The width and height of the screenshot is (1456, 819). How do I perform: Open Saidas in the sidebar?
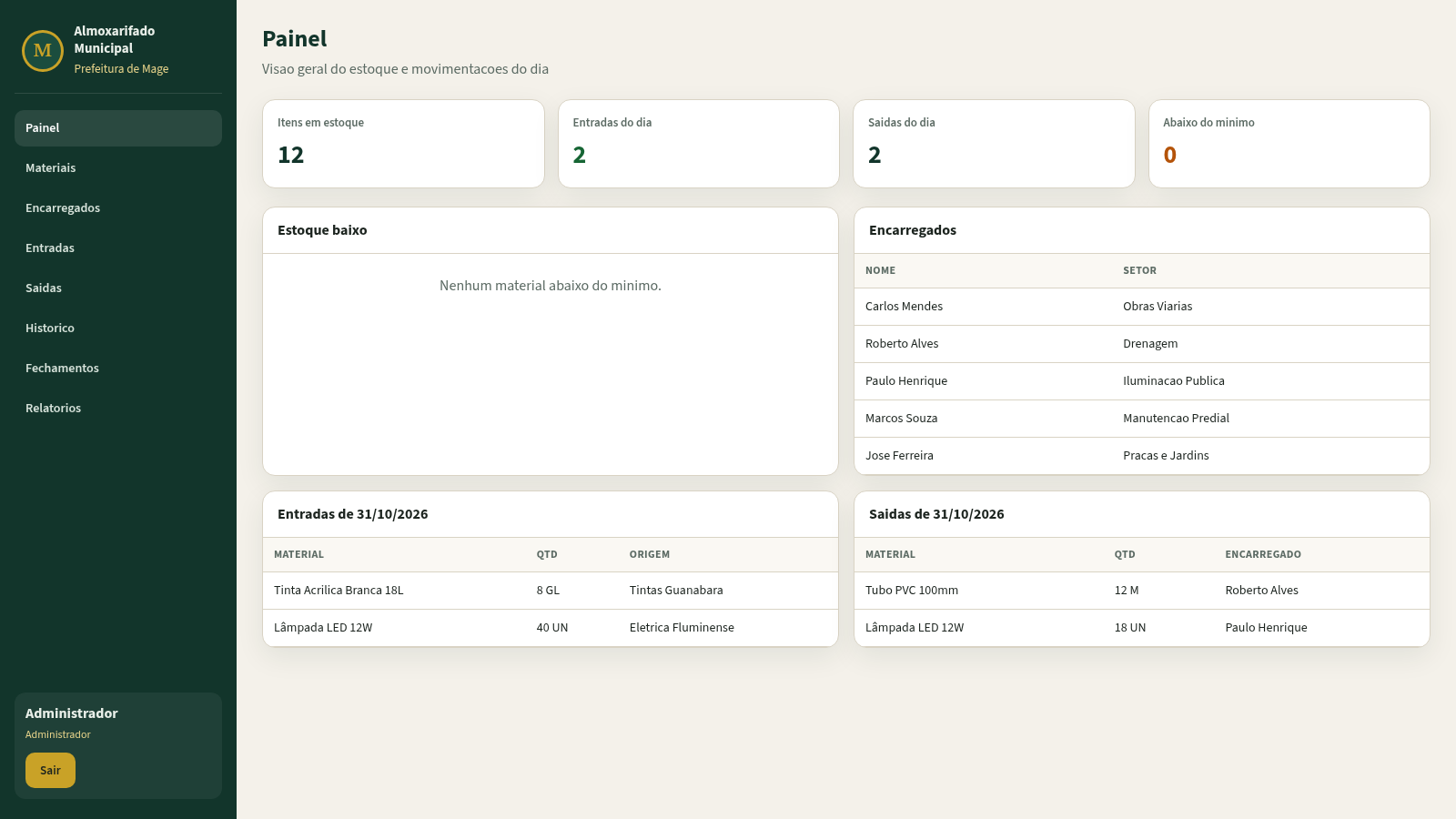tap(118, 288)
